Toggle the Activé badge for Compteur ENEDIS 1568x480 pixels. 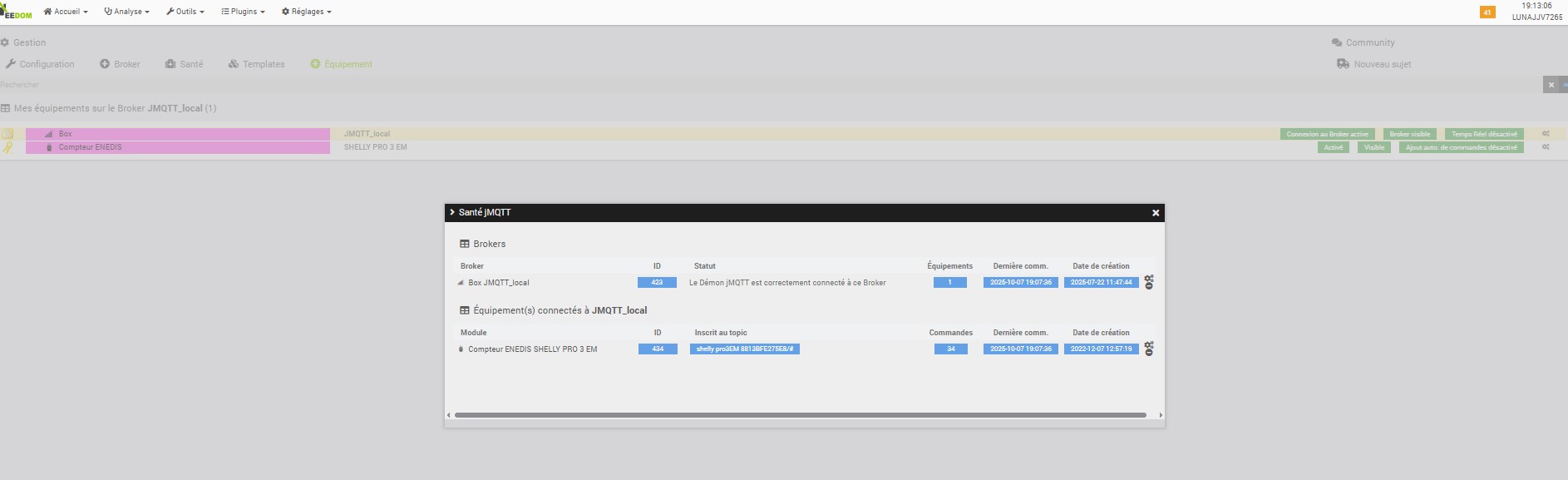tap(1334, 147)
